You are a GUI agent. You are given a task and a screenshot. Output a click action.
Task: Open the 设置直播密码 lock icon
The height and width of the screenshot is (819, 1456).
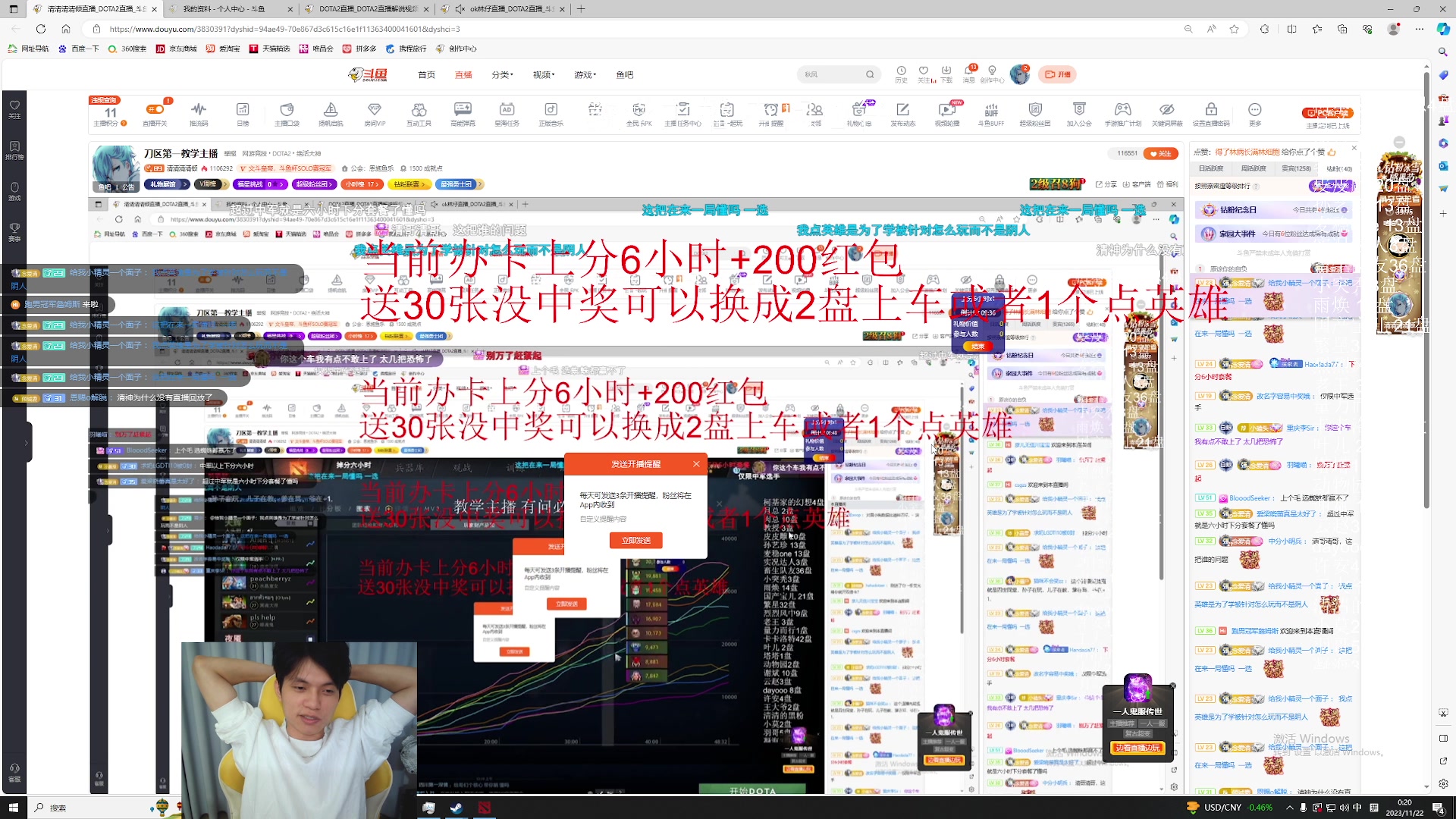(x=1211, y=113)
